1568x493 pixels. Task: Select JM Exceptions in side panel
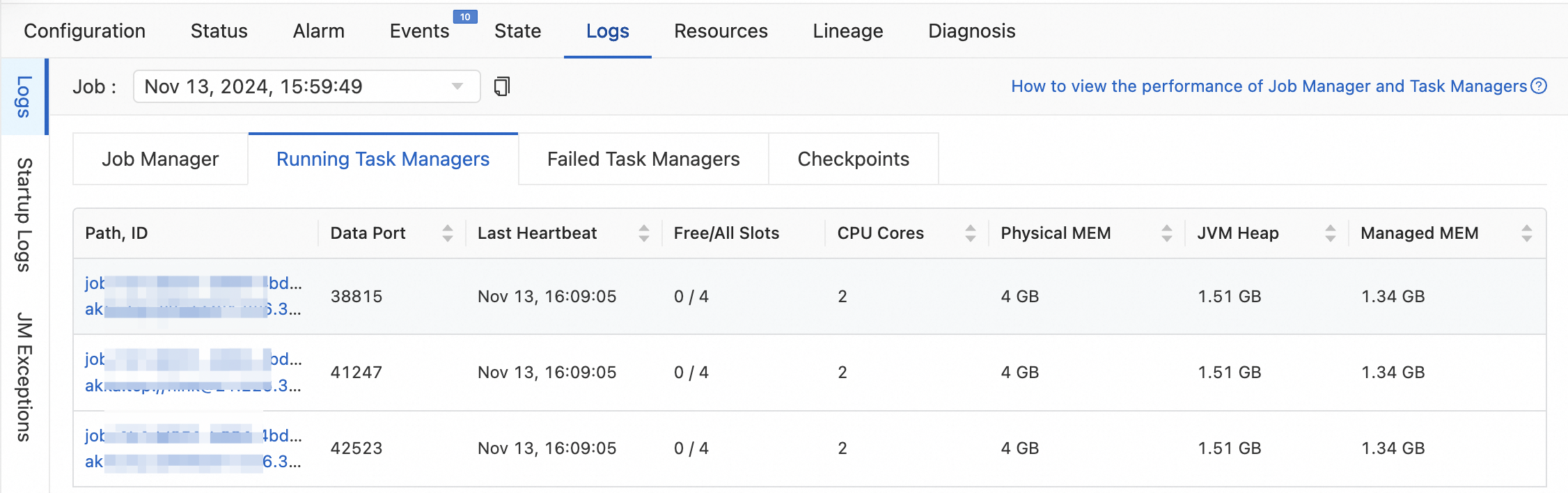pos(24,377)
